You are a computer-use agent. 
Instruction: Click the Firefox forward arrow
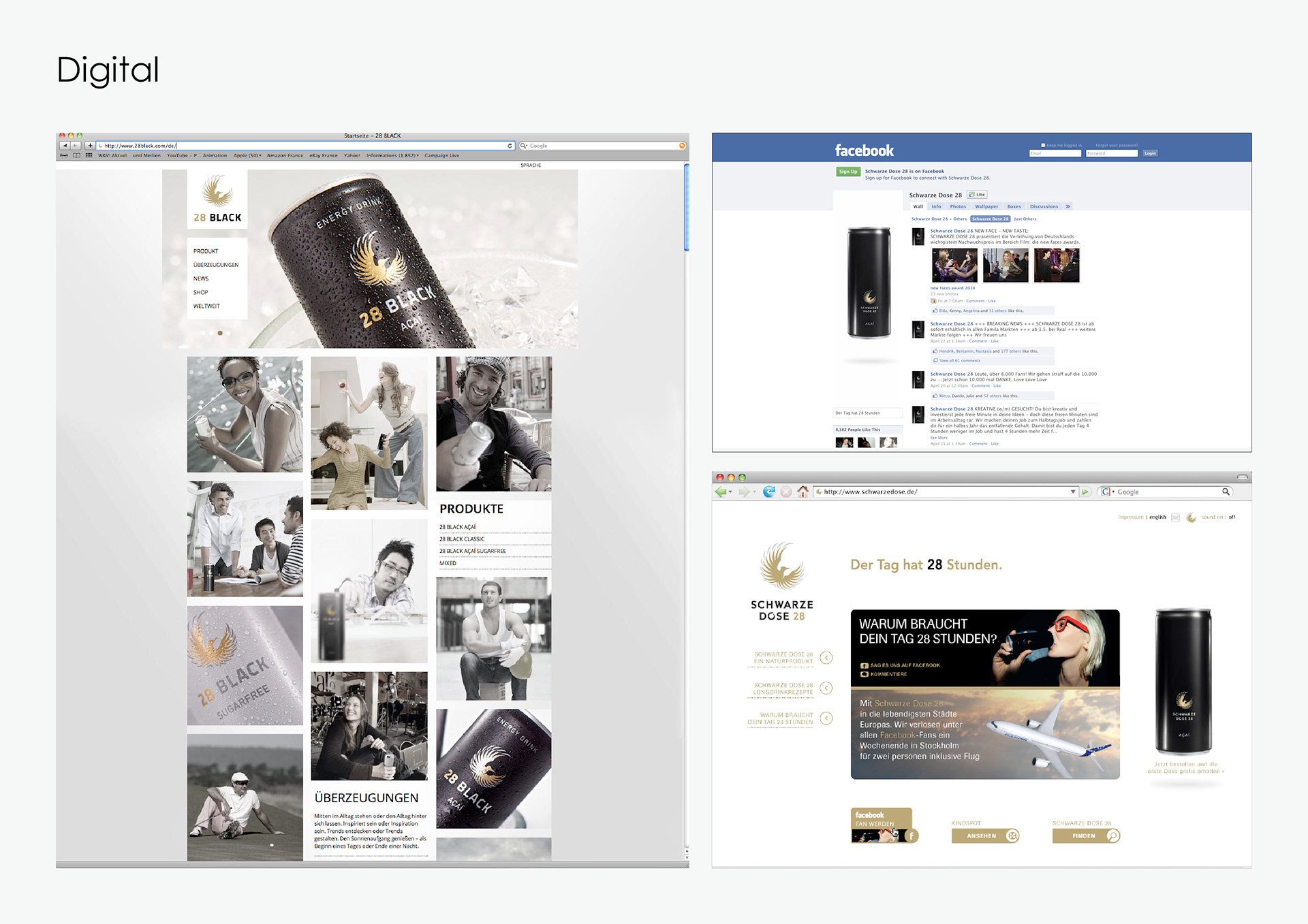tap(744, 492)
